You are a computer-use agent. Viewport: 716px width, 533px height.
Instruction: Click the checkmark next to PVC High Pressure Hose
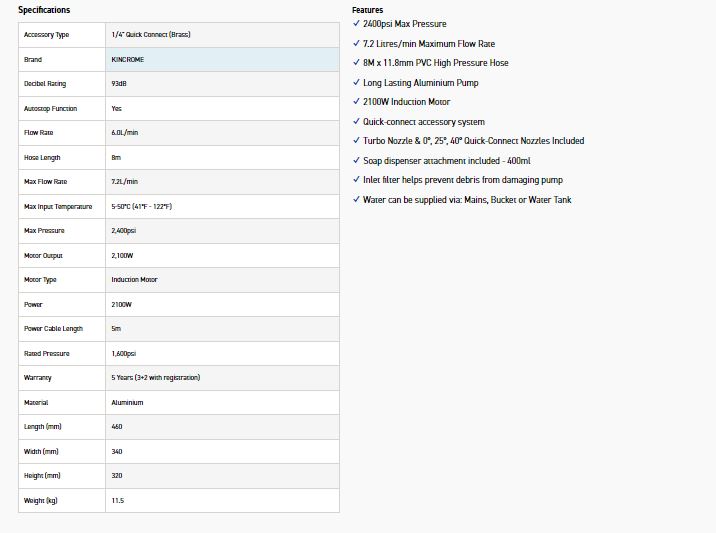[x=356, y=63]
